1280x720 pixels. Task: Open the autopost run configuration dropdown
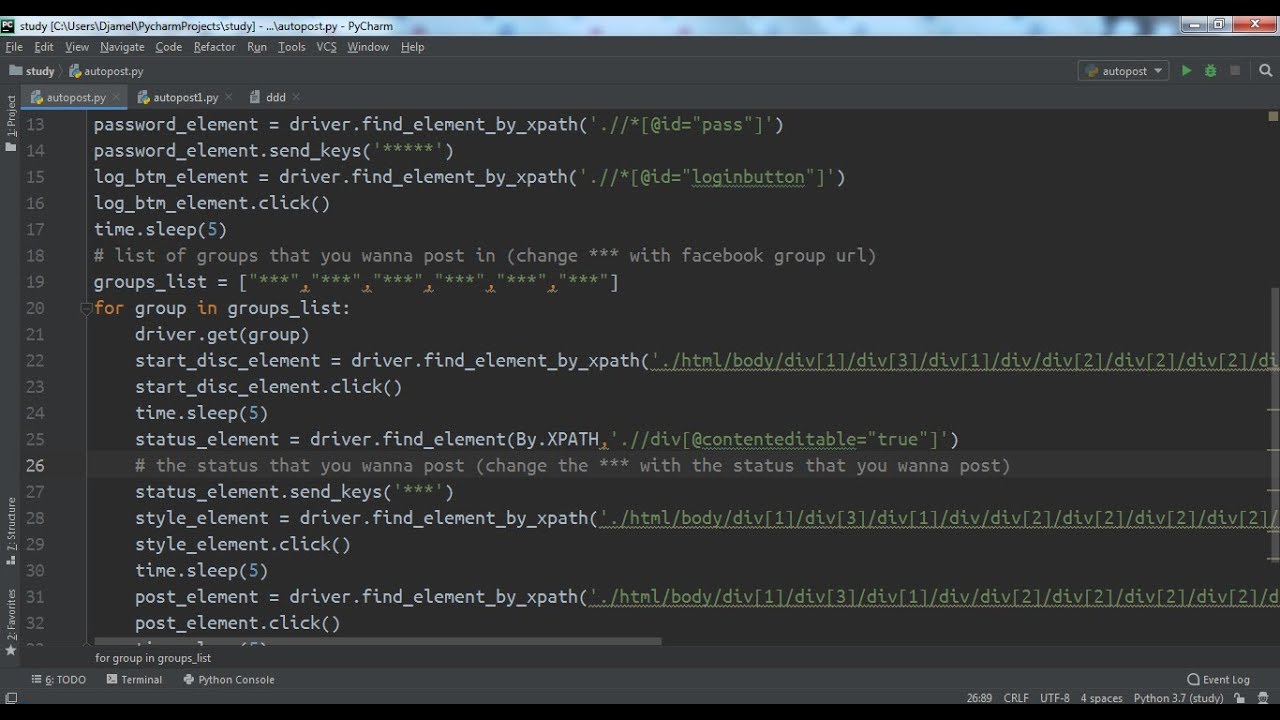(x=1123, y=71)
